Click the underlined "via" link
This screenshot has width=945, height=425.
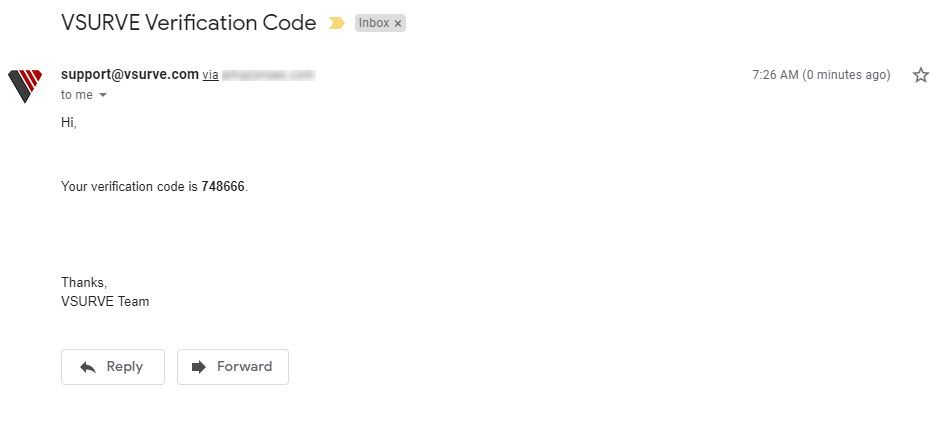coord(210,75)
